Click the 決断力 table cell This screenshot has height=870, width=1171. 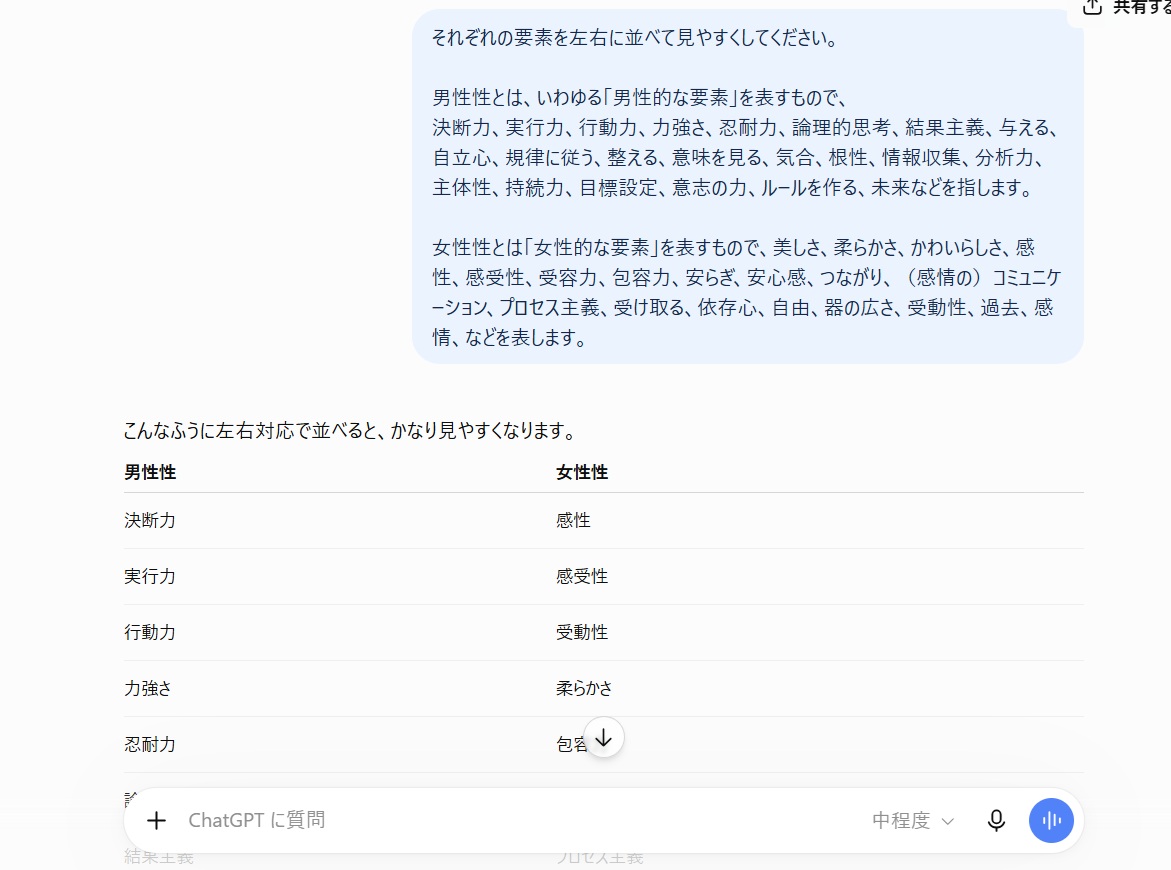pyautogui.click(x=150, y=521)
